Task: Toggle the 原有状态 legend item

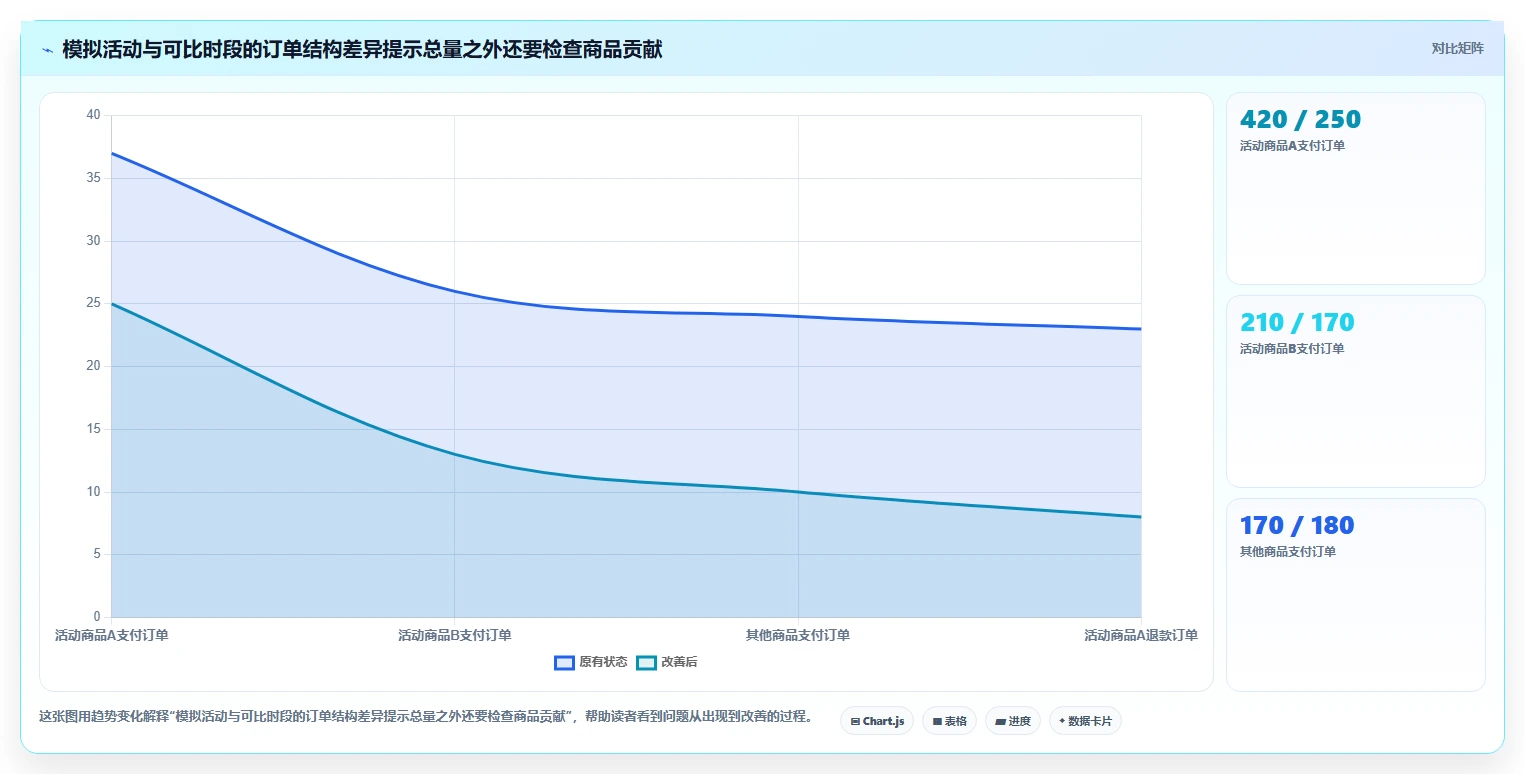Action: pos(591,662)
